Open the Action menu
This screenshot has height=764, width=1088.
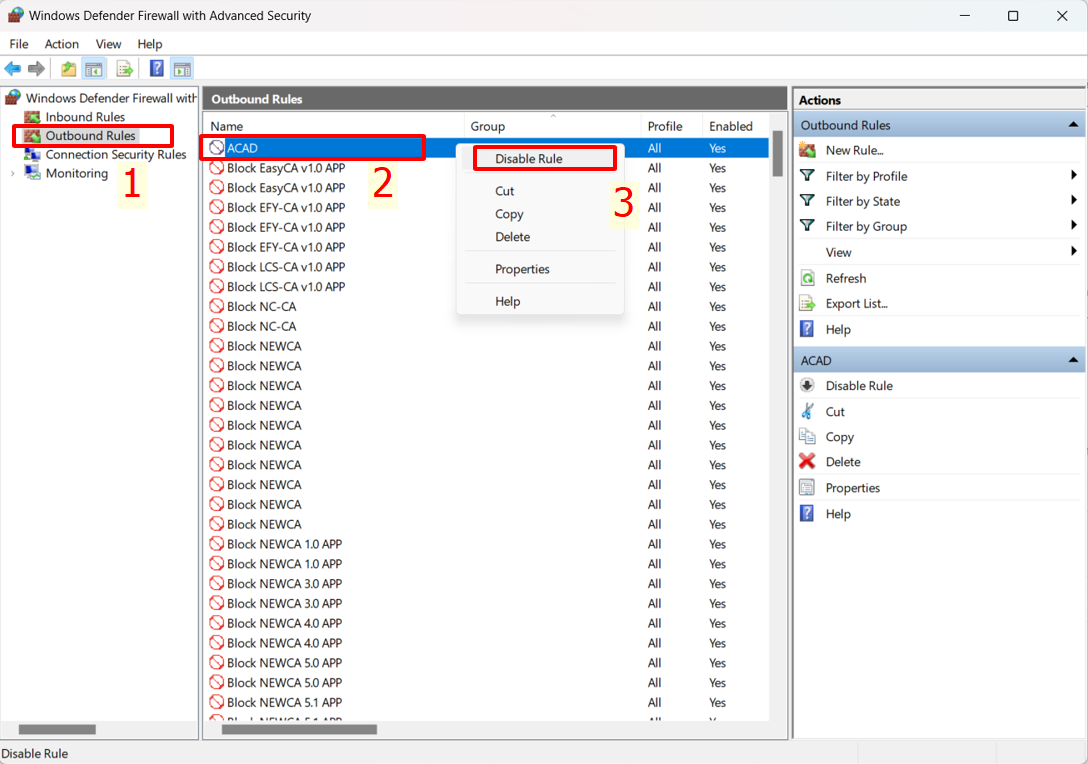point(62,44)
